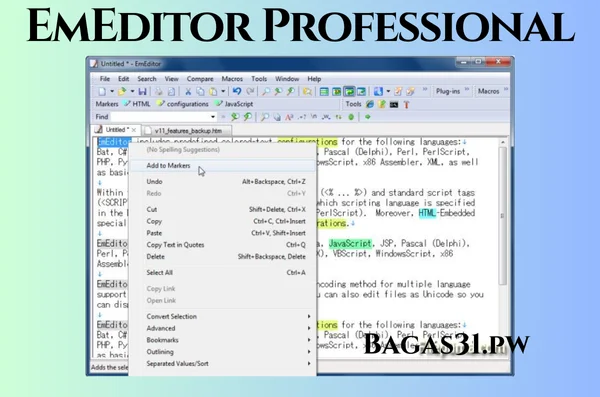Screen dimensions: 600x397
Task: Save the file with floppy disk icon
Action: (142, 91)
